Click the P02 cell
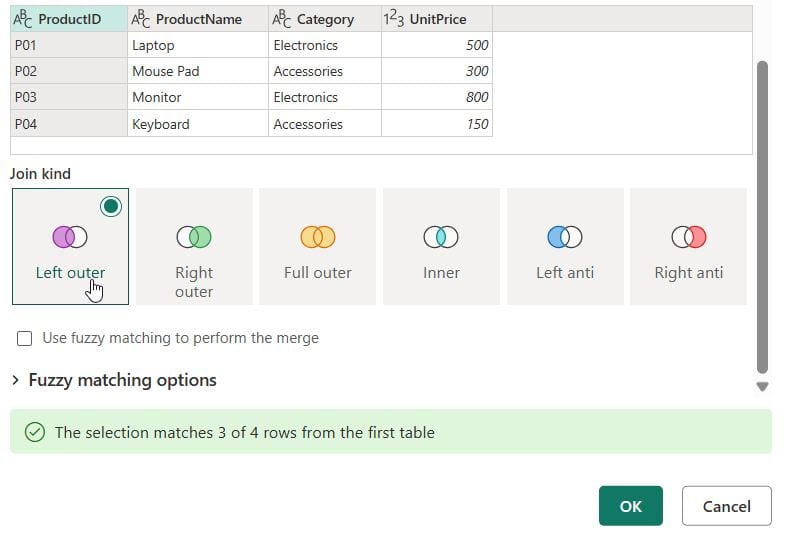This screenshot has height=542, width=797. (x=69, y=71)
